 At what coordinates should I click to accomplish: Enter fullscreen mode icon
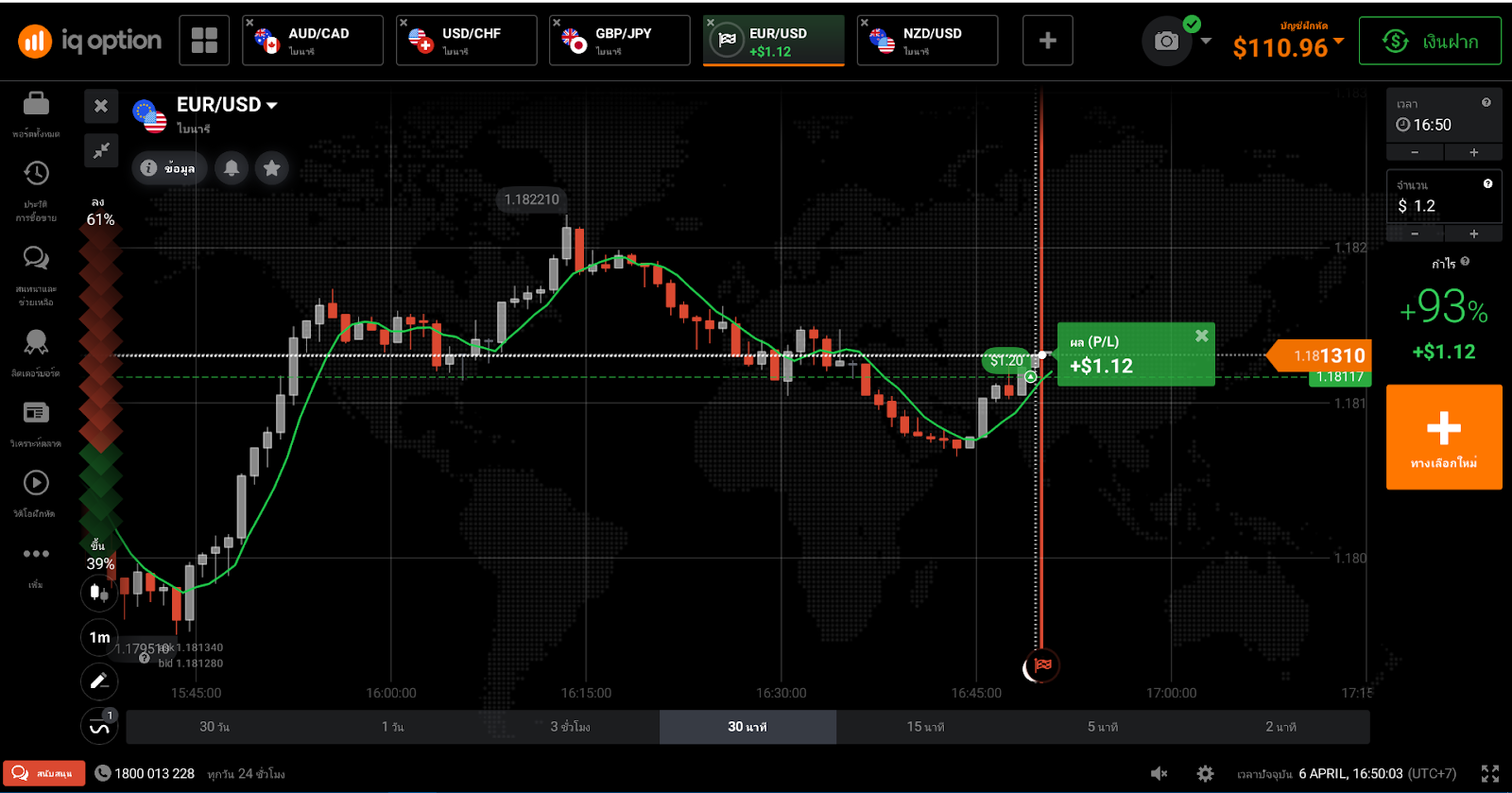pos(1490,773)
